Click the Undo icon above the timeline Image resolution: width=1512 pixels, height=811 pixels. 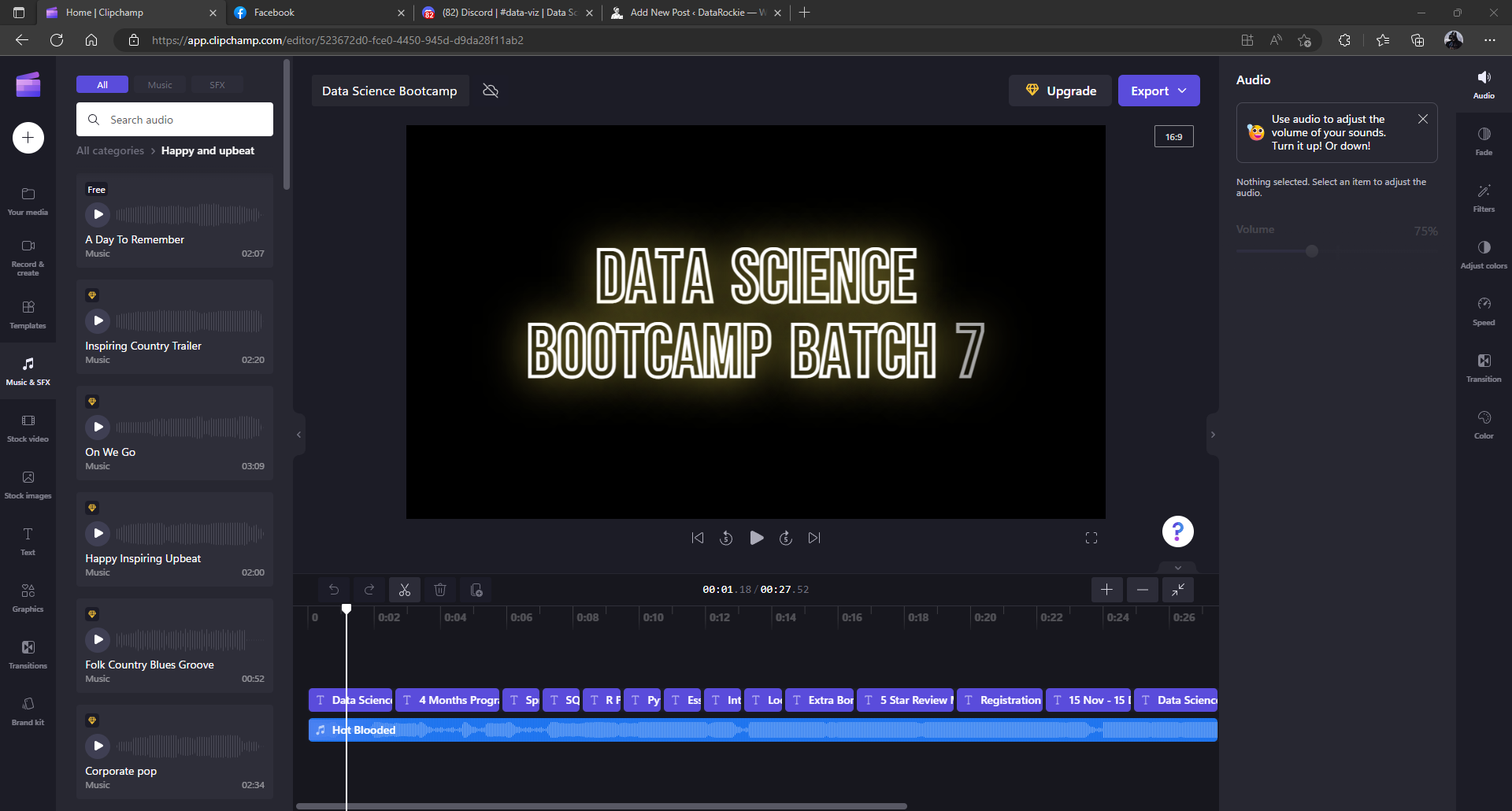334,589
